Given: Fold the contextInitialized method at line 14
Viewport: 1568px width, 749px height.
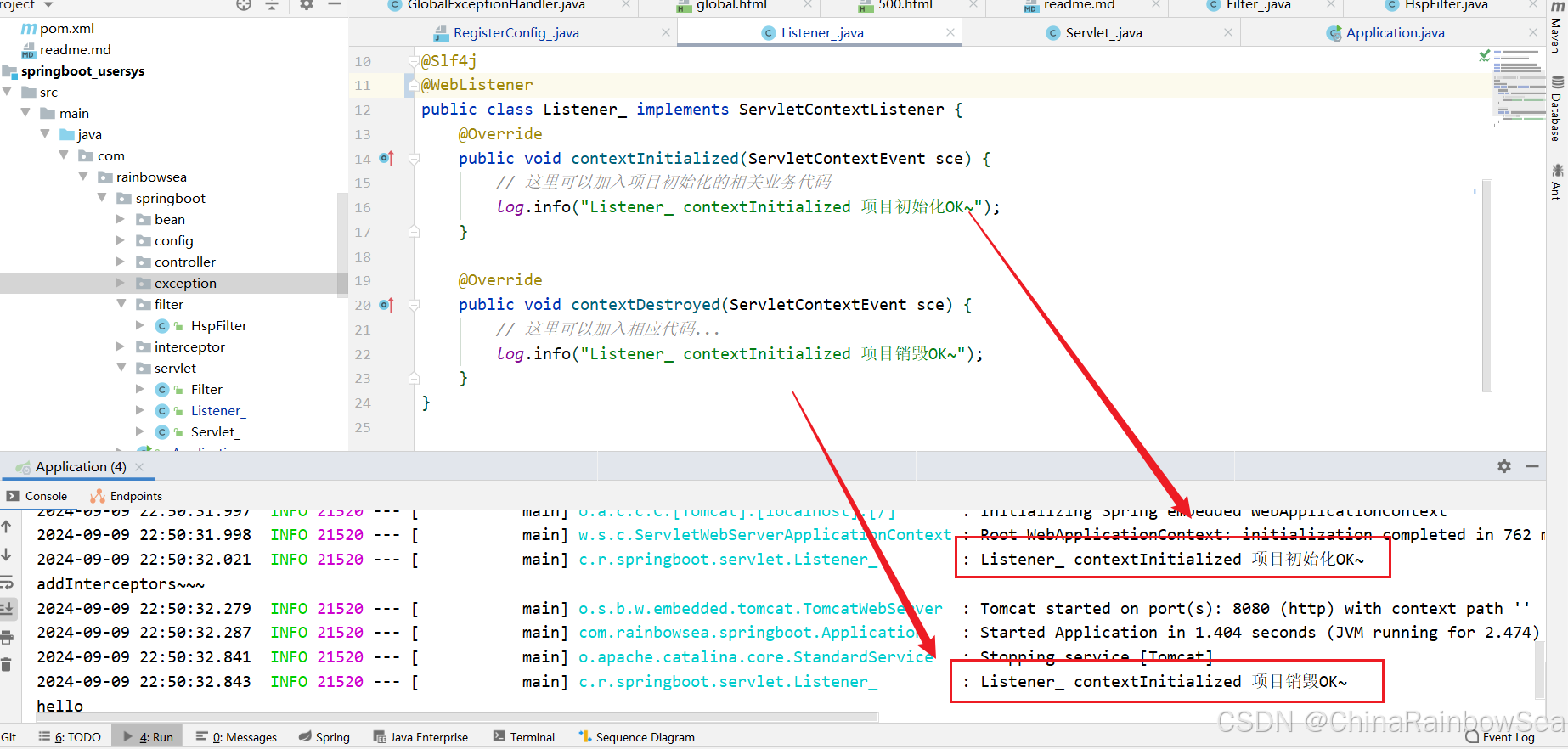Looking at the screenshot, I should pos(414,159).
